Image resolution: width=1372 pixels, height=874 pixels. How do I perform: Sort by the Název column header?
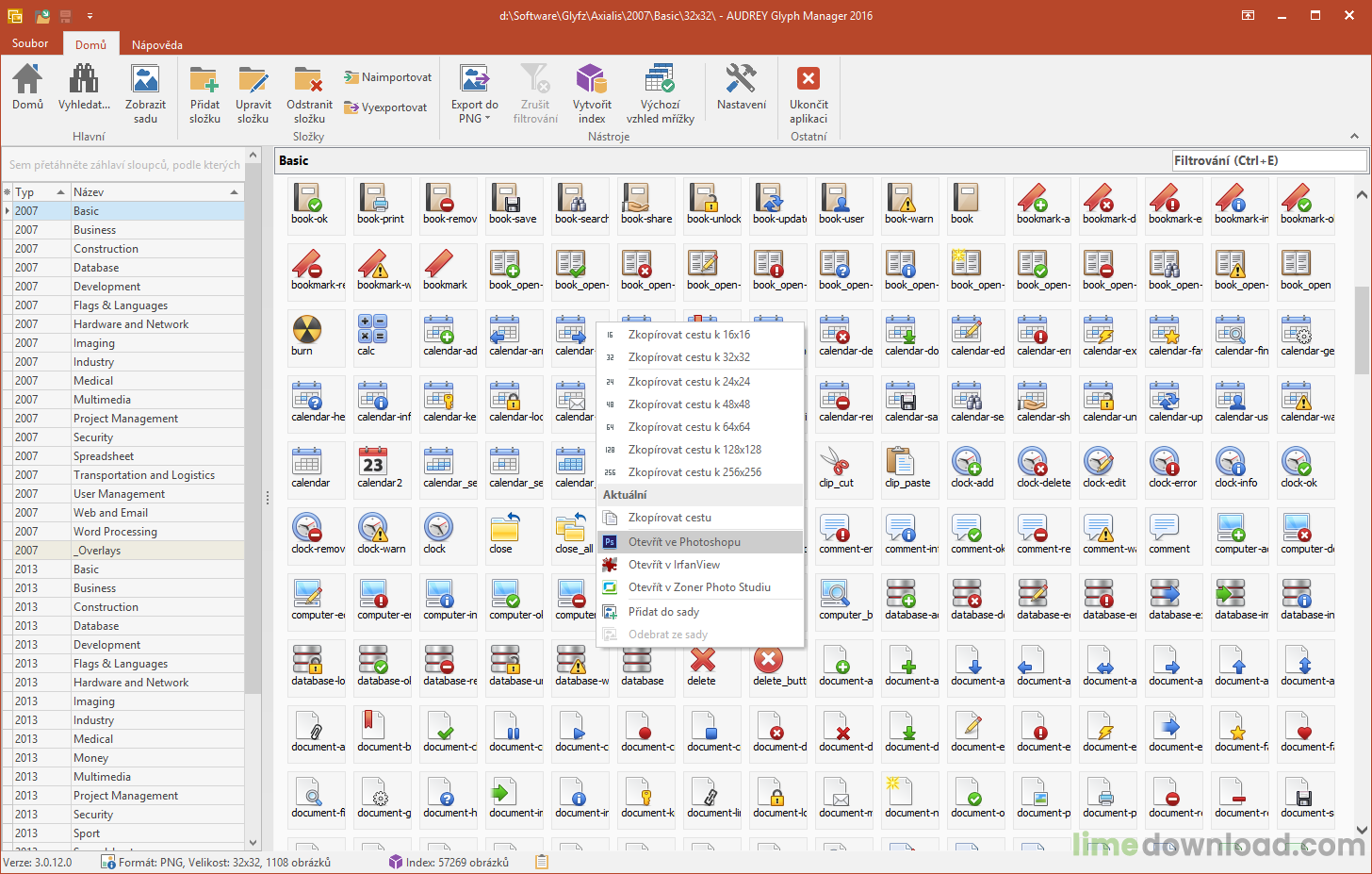point(151,192)
